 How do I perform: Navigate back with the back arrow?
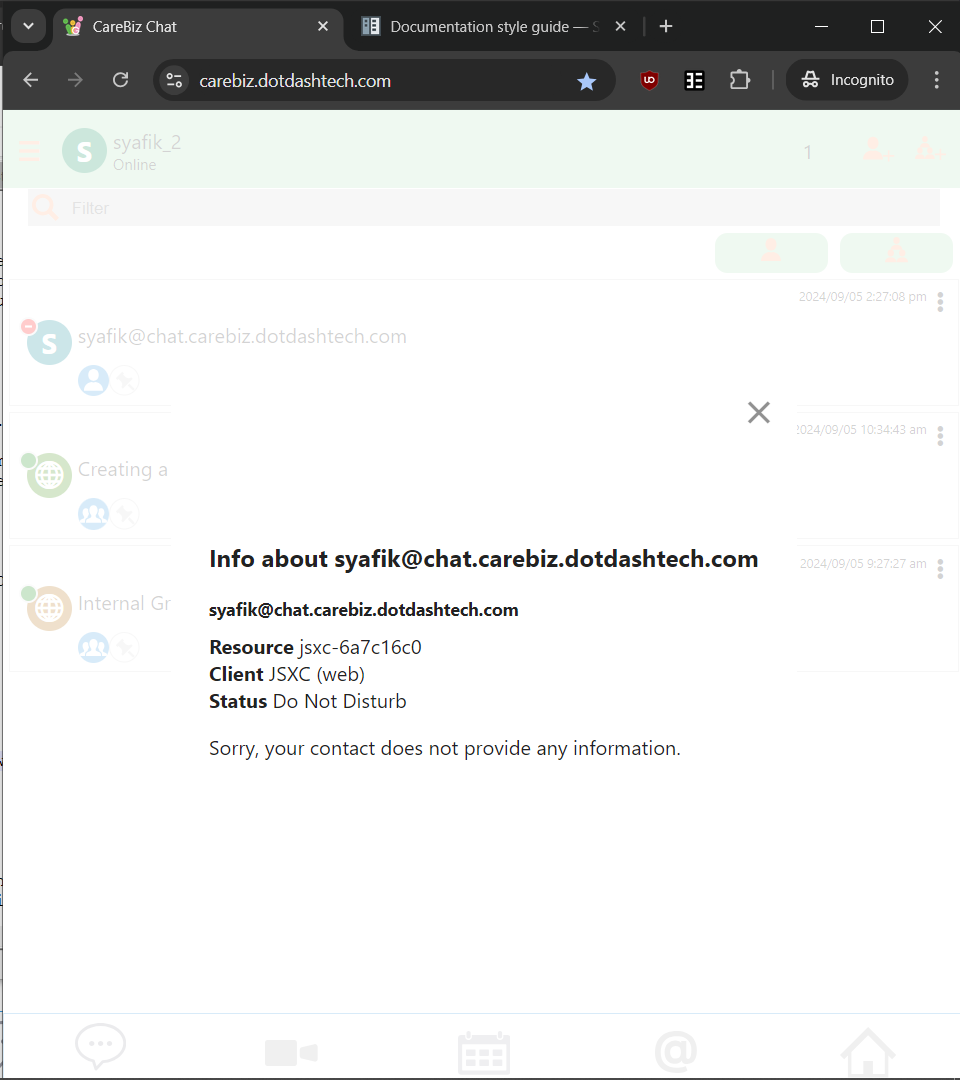click(31, 80)
